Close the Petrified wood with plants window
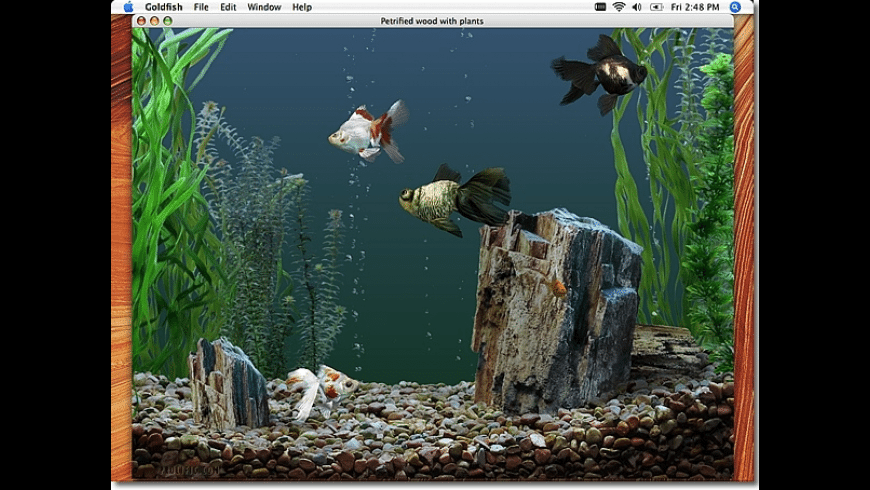The width and height of the screenshot is (870, 490). [x=141, y=21]
